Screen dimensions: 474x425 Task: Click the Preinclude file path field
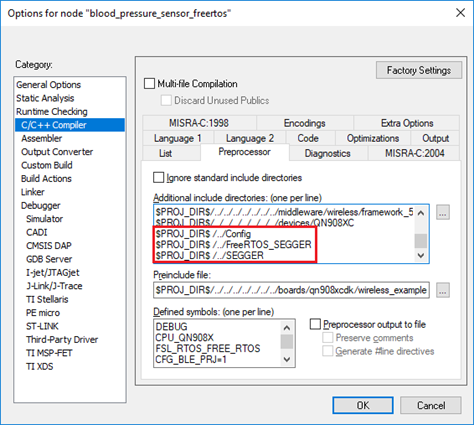click(291, 290)
